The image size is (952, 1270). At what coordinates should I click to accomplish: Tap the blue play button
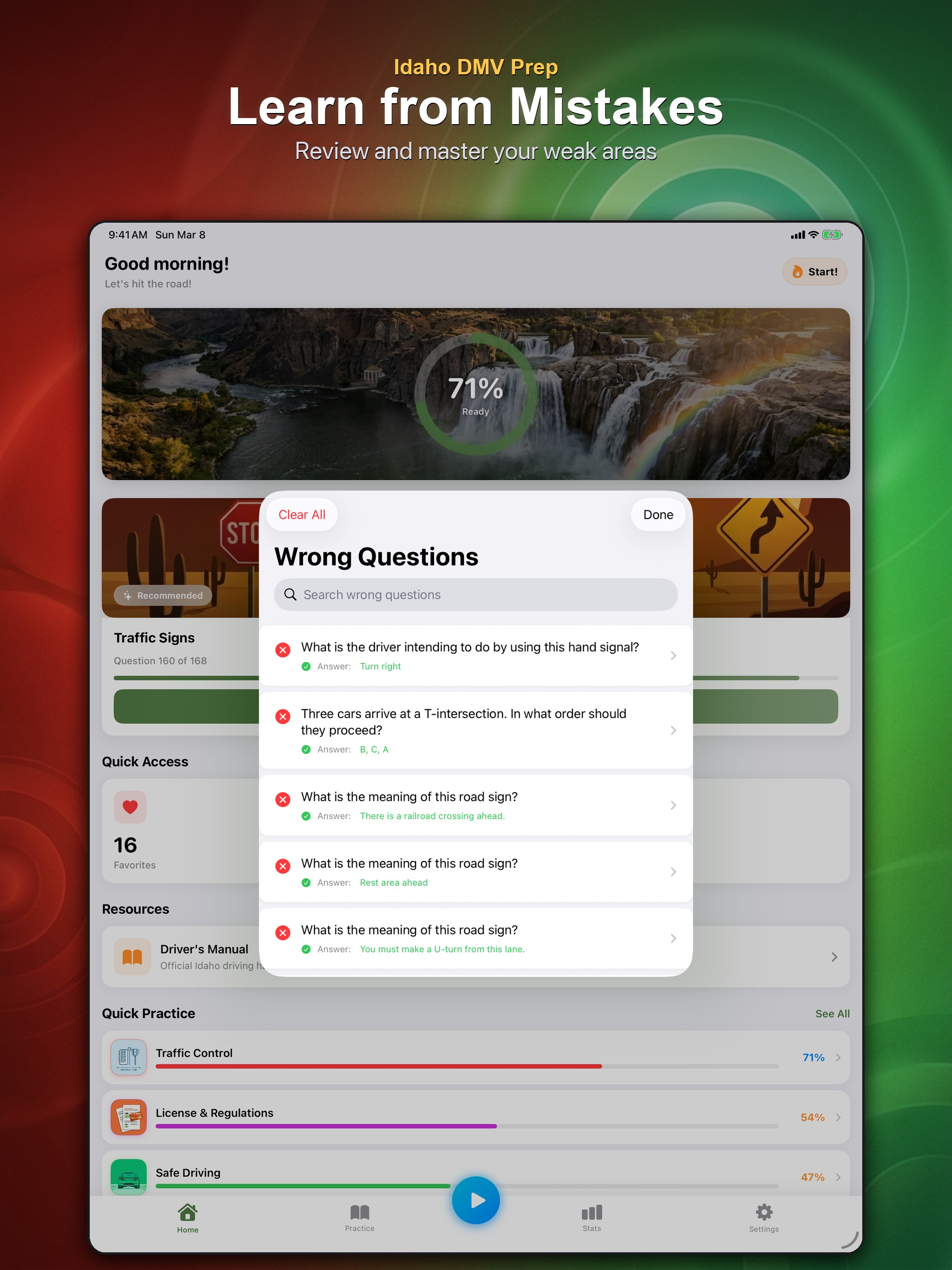476,1200
